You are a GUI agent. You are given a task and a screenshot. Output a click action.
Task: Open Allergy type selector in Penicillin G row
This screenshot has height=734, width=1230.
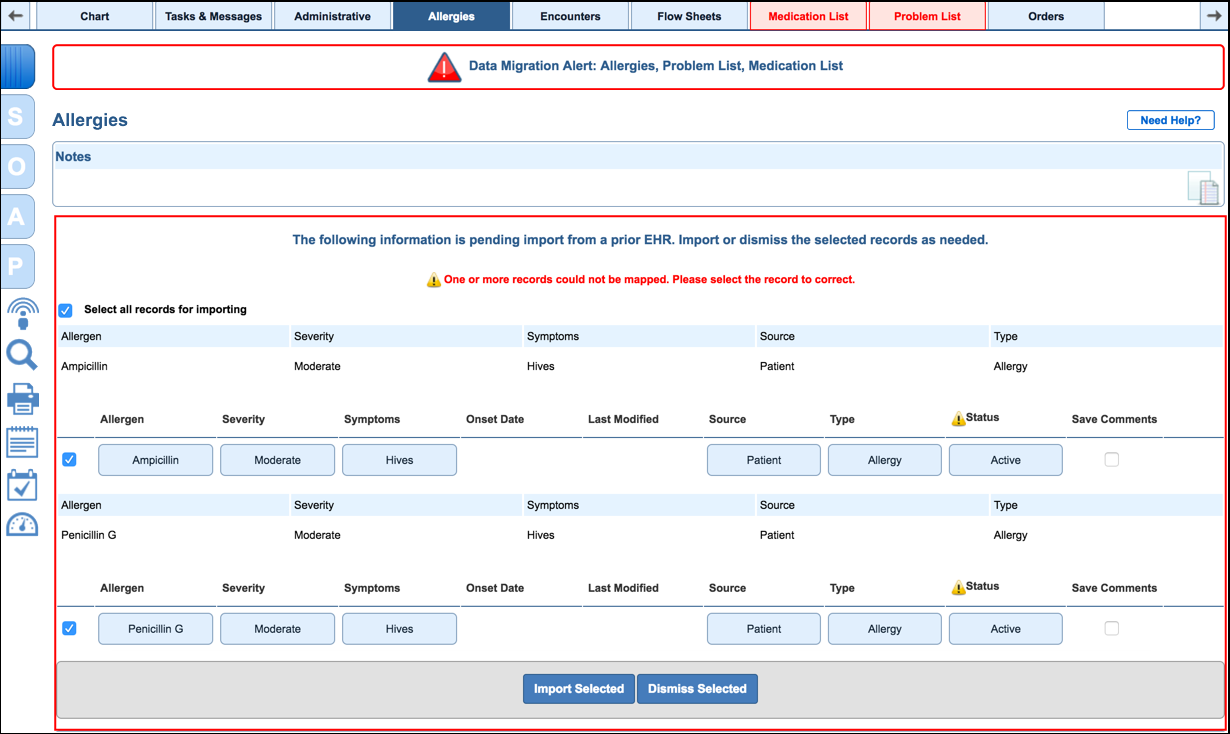[885, 629]
